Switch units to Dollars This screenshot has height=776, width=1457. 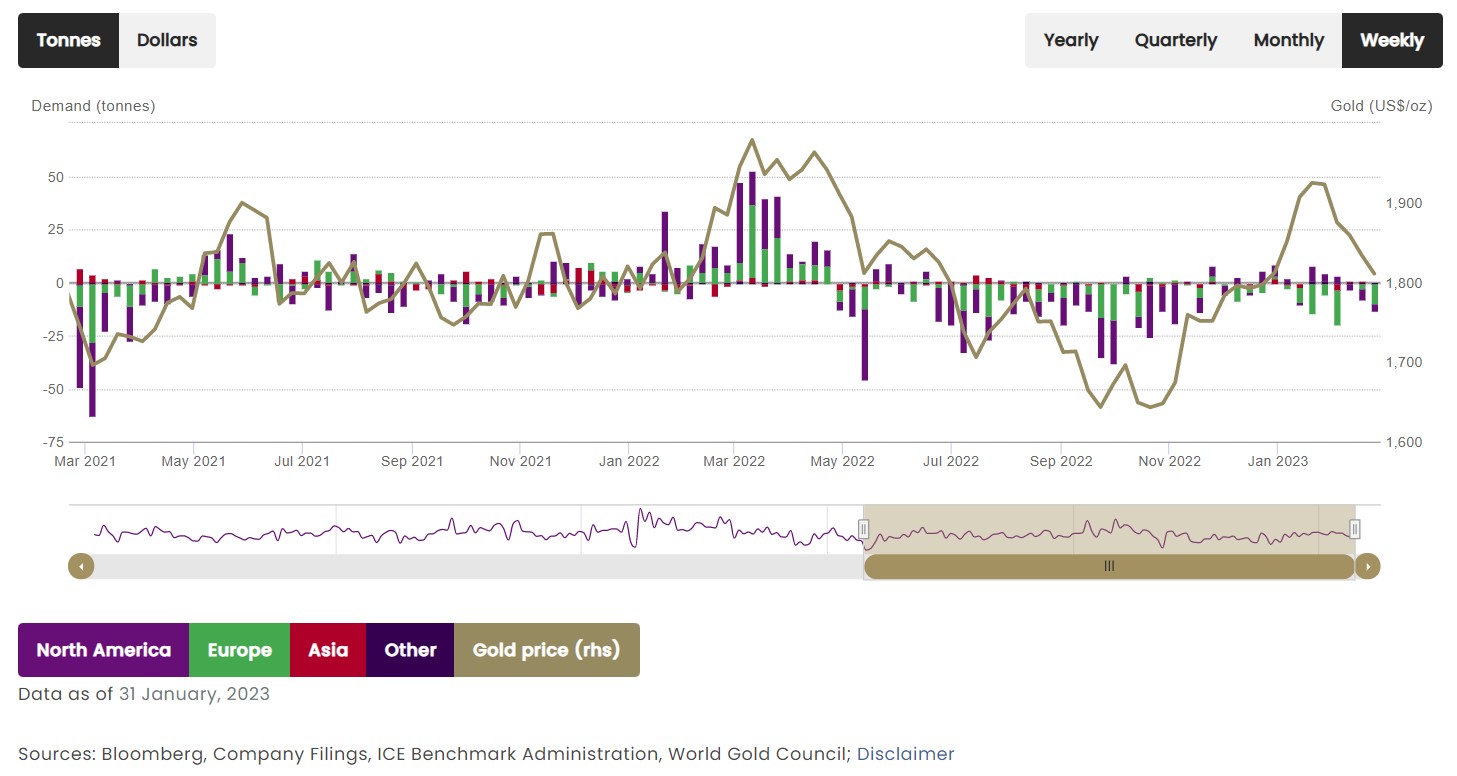click(x=167, y=40)
